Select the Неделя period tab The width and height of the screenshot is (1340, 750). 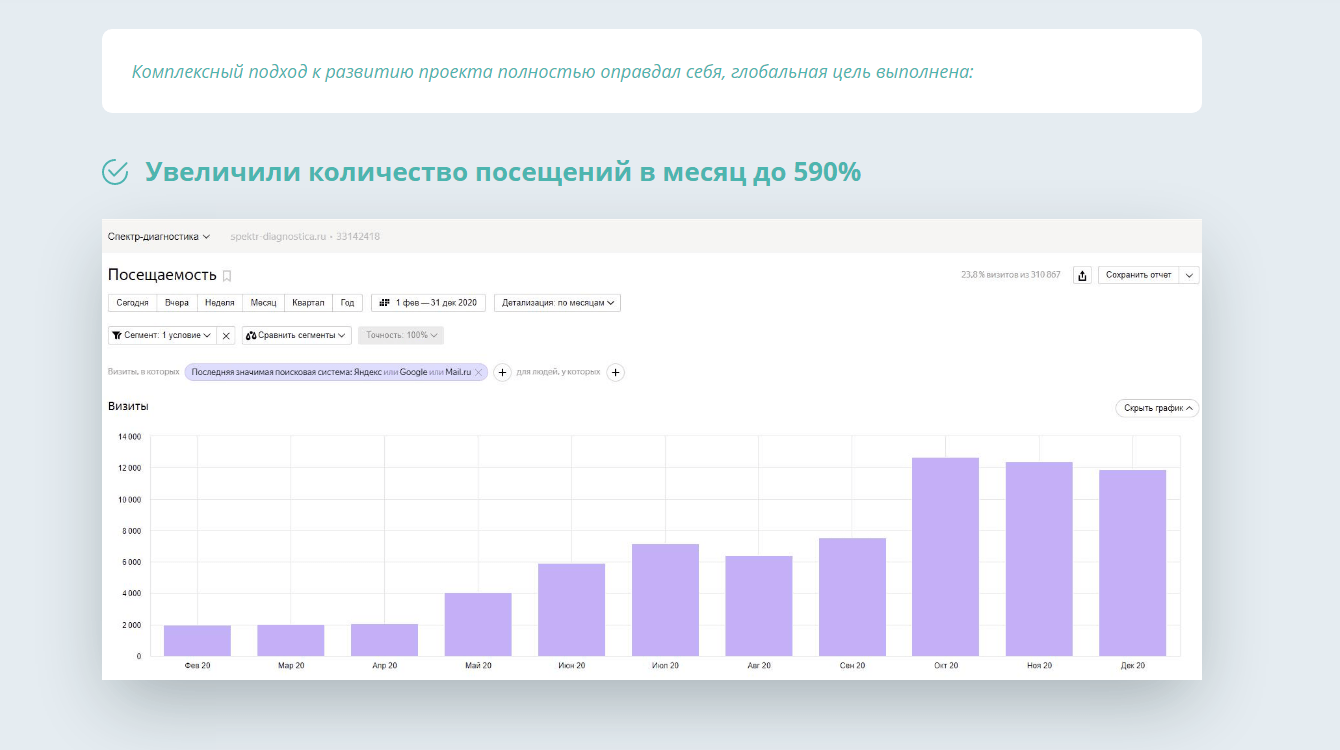click(220, 302)
